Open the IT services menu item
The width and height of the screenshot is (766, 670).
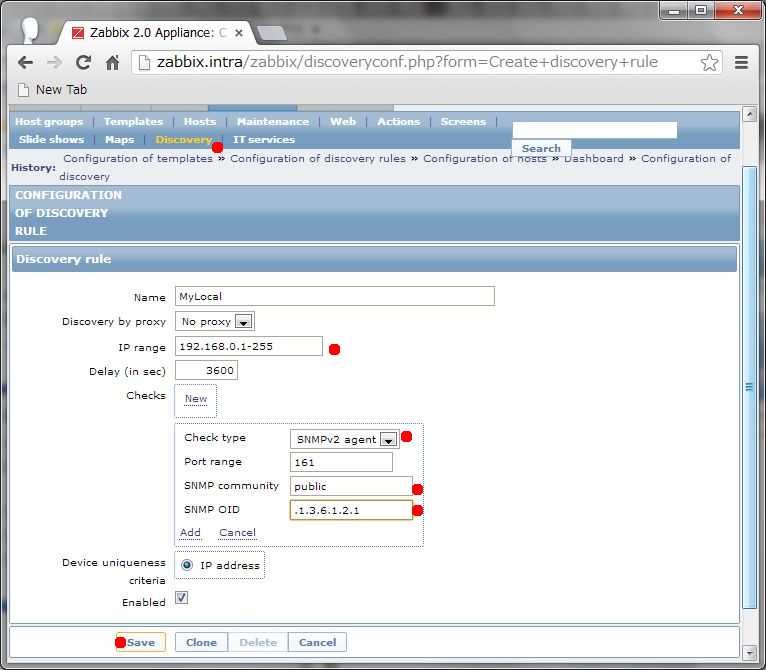coord(264,140)
